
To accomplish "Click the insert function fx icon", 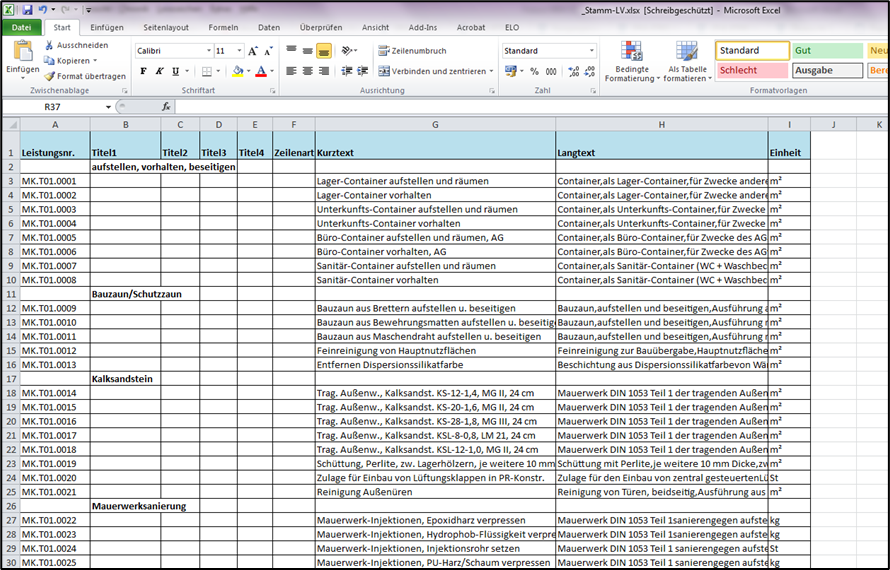I will pos(166,106).
